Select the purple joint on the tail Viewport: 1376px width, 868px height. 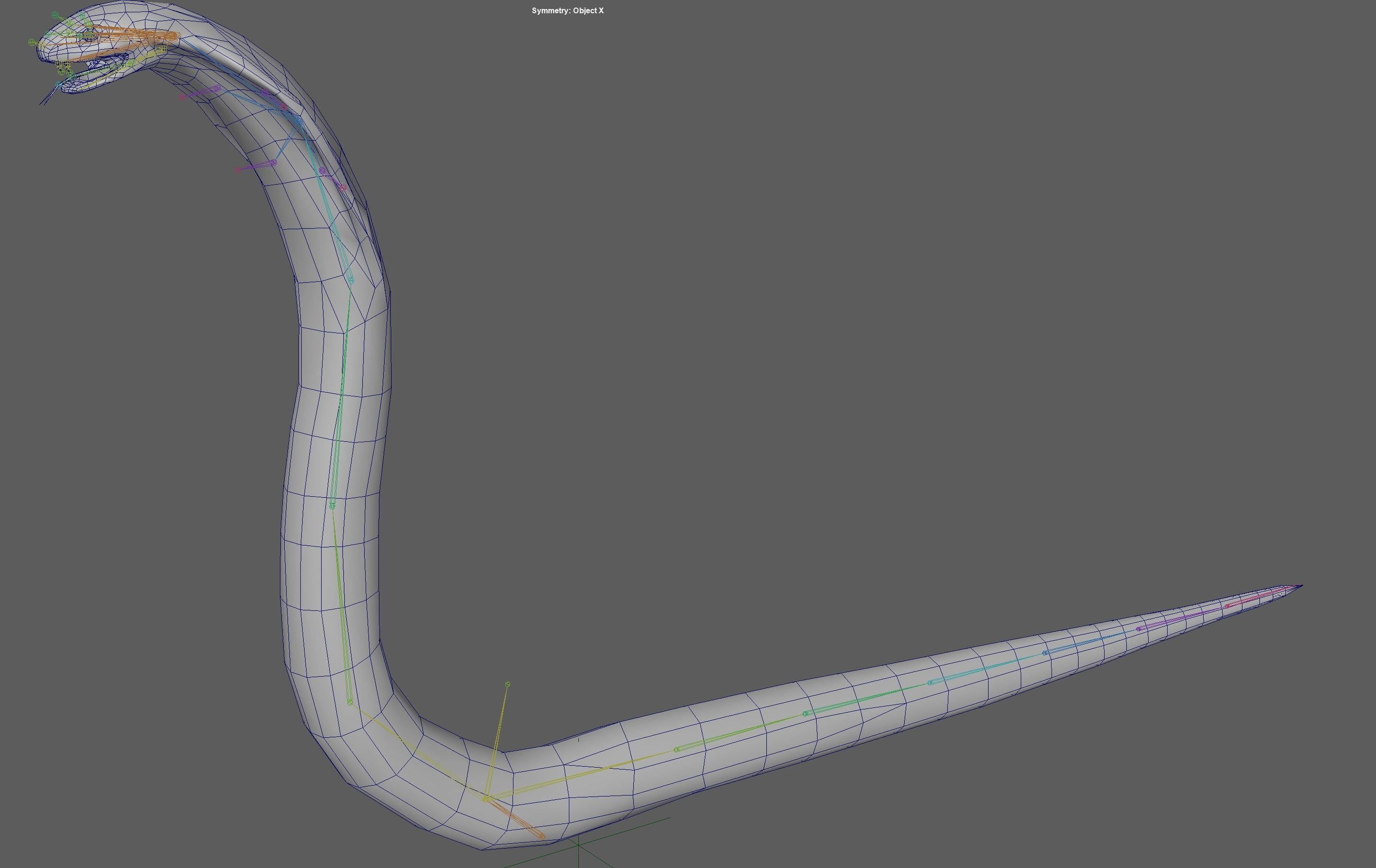pos(1139,629)
